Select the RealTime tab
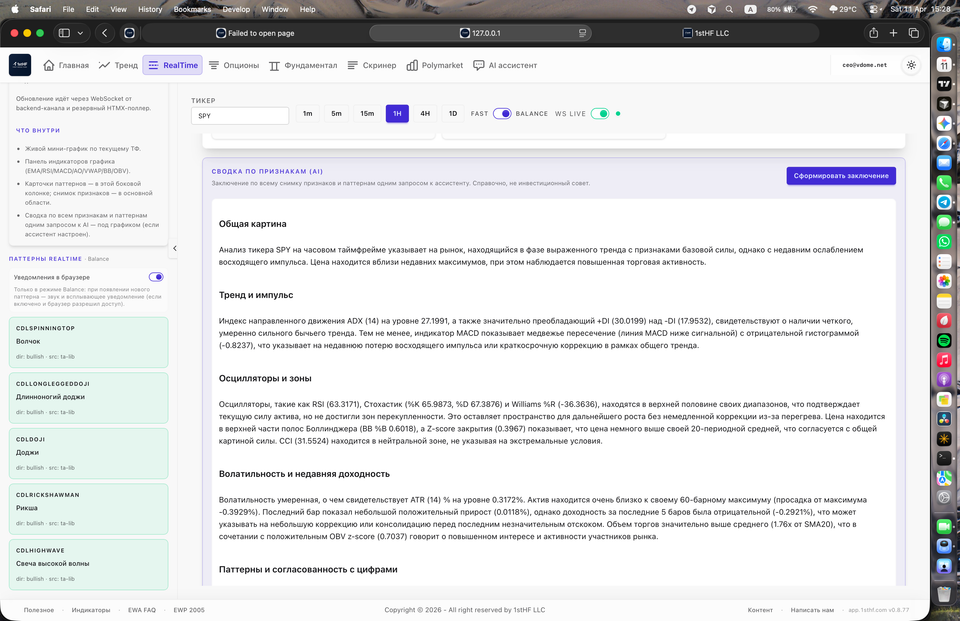This screenshot has height=621, width=960. point(172,66)
